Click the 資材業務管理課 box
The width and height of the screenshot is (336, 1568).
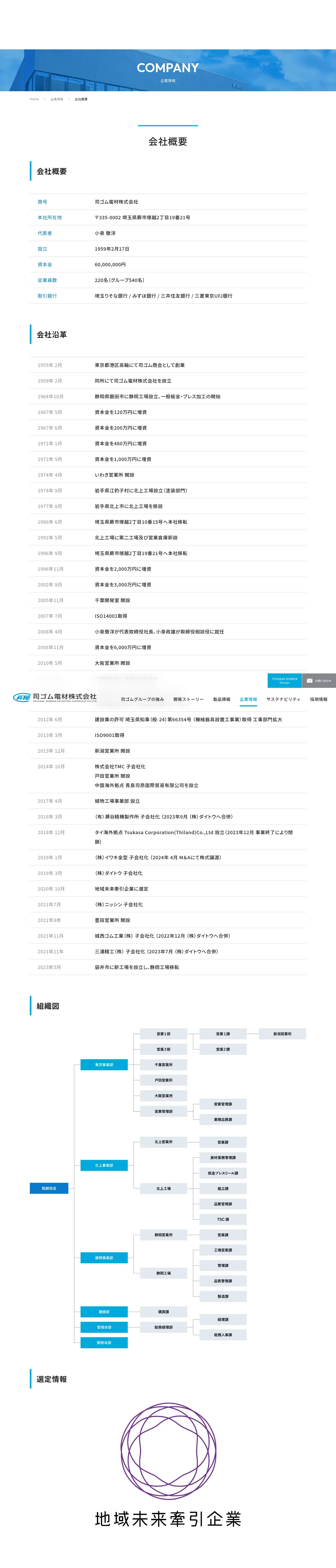tap(223, 1158)
